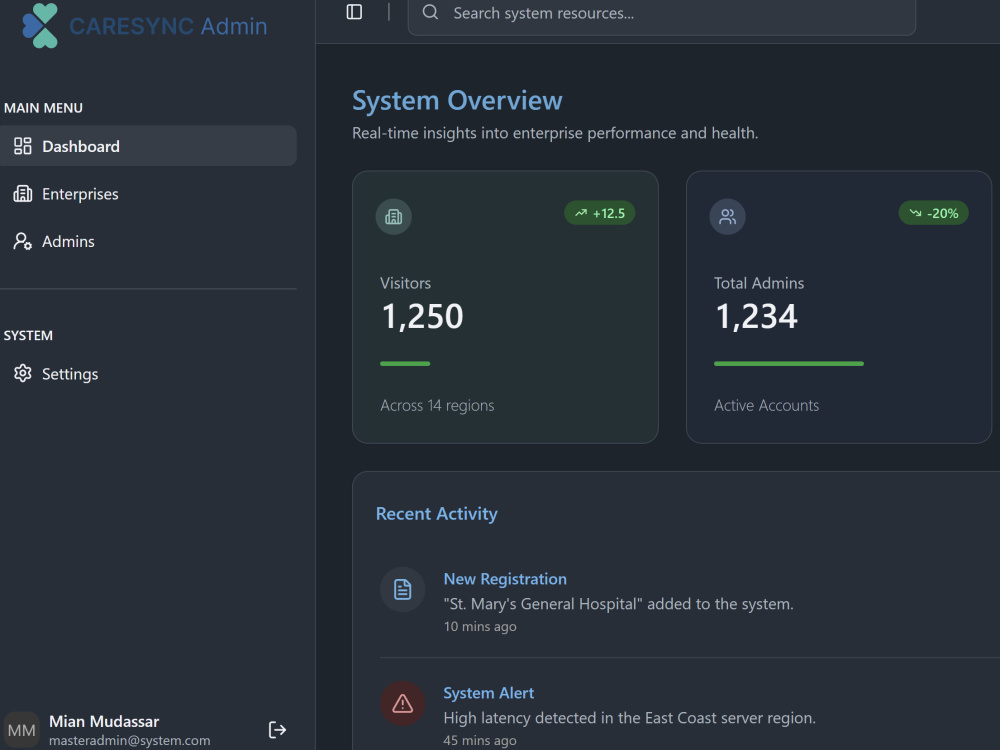
Task: Click the 10 mins ago timestamp
Action: (x=480, y=626)
